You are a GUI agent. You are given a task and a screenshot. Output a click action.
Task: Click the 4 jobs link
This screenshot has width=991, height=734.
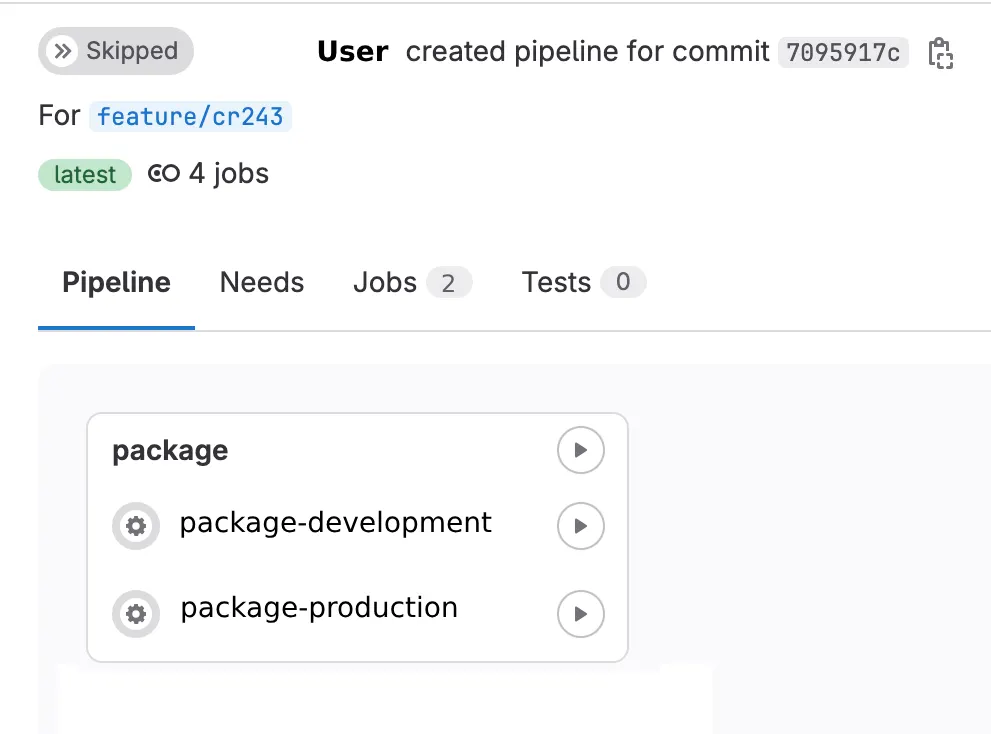(227, 174)
